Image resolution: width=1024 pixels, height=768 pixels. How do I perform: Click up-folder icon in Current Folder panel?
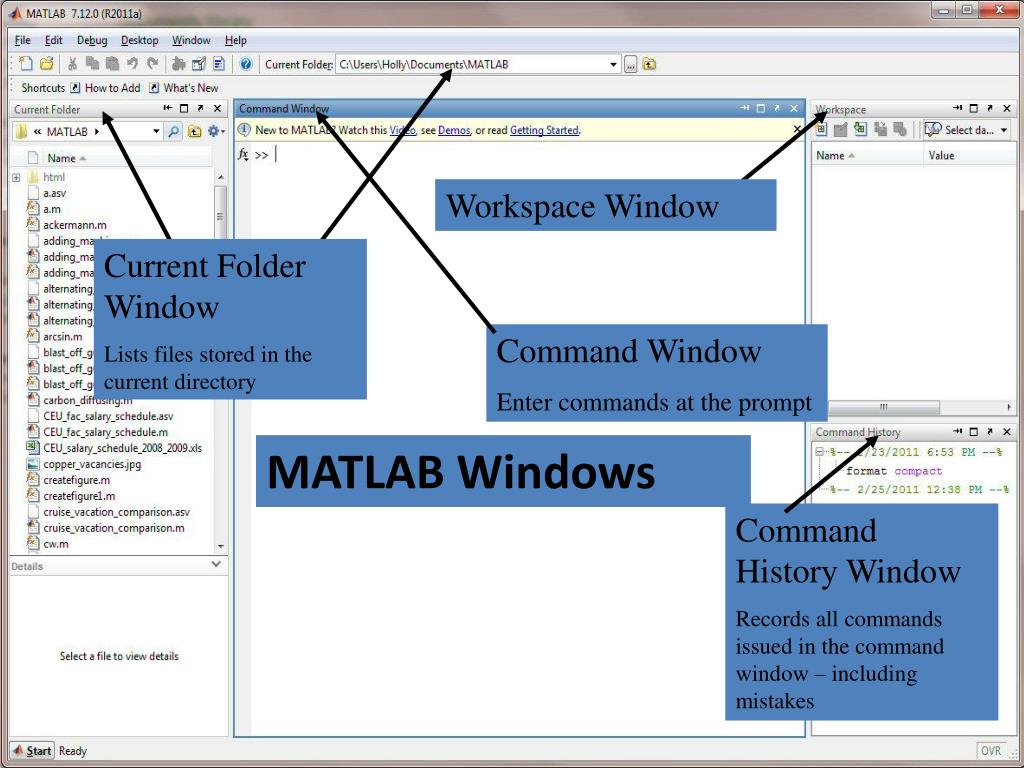[x=195, y=131]
